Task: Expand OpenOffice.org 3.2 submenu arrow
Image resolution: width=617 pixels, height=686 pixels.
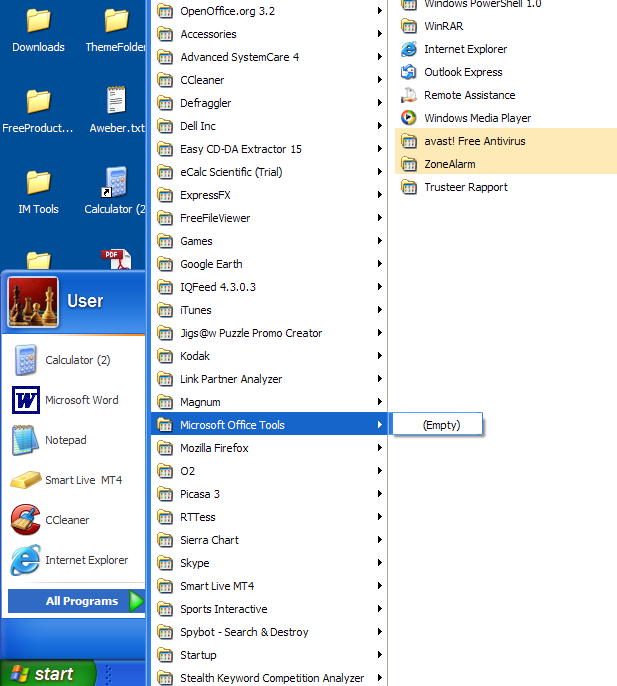Action: click(380, 11)
